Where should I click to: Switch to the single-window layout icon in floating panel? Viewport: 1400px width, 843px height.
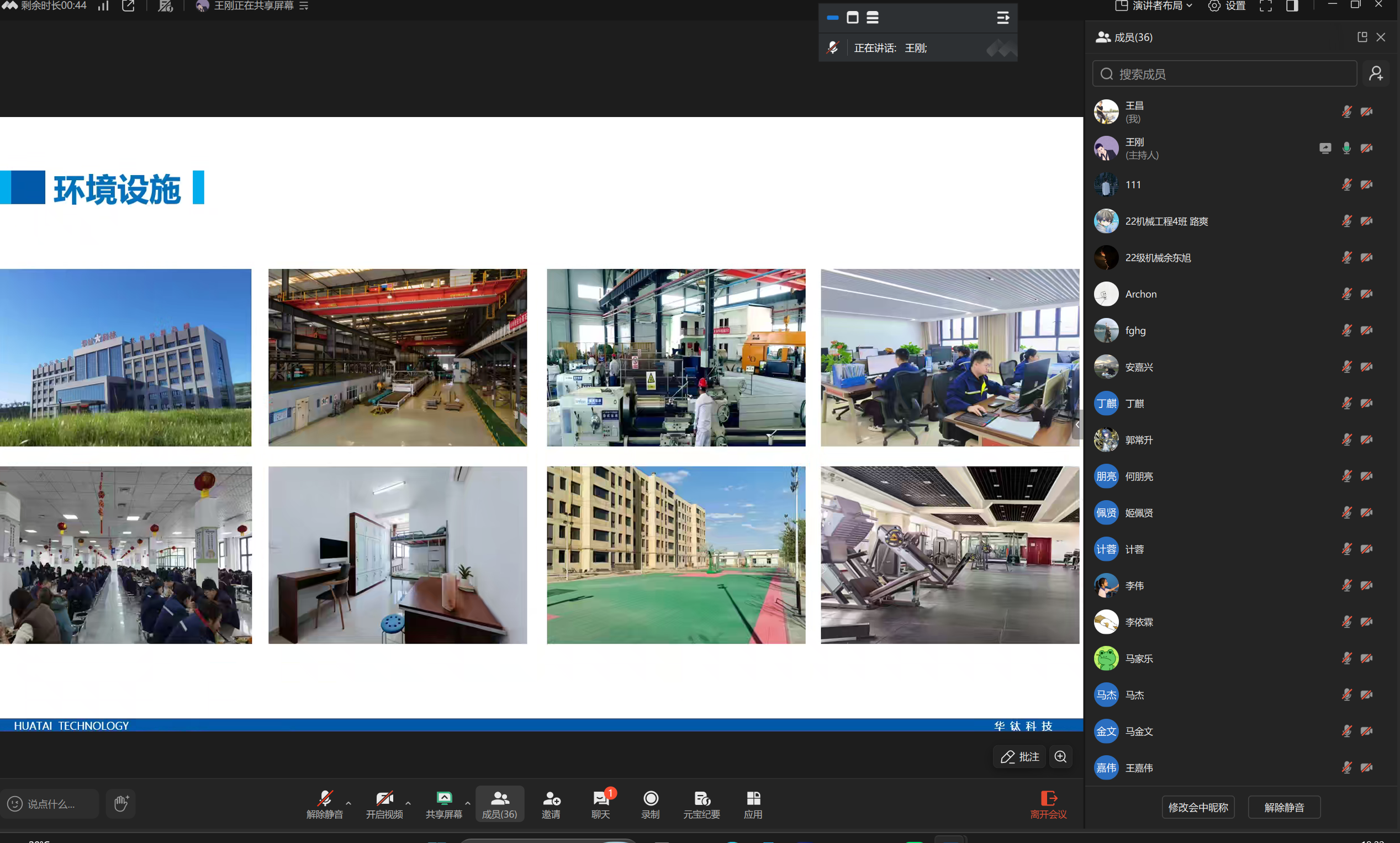pos(852,18)
